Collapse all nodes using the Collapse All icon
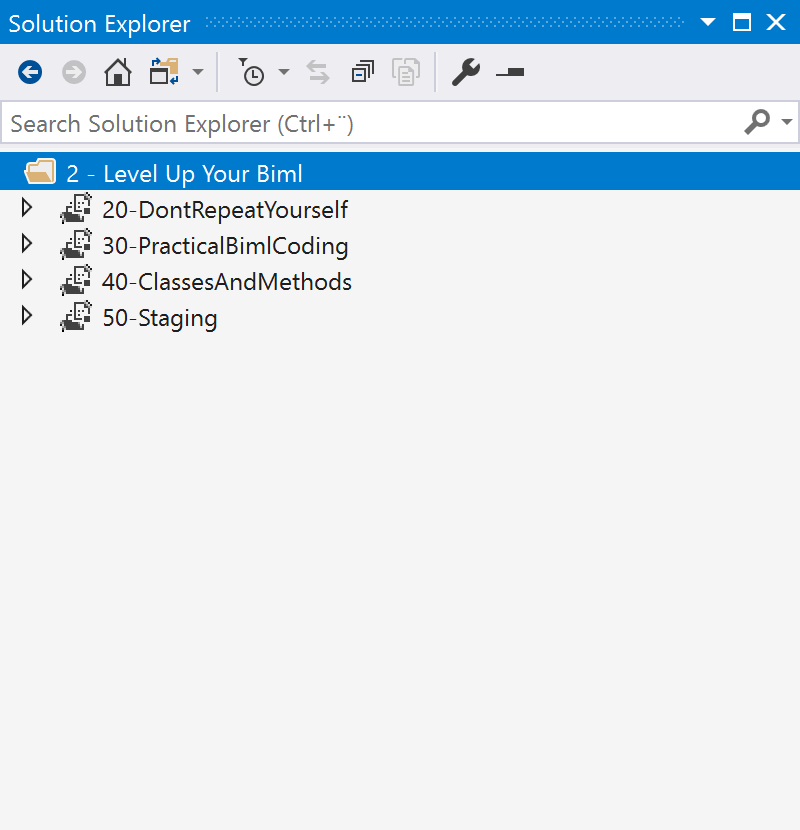Viewport: 800px width, 830px height. [362, 72]
